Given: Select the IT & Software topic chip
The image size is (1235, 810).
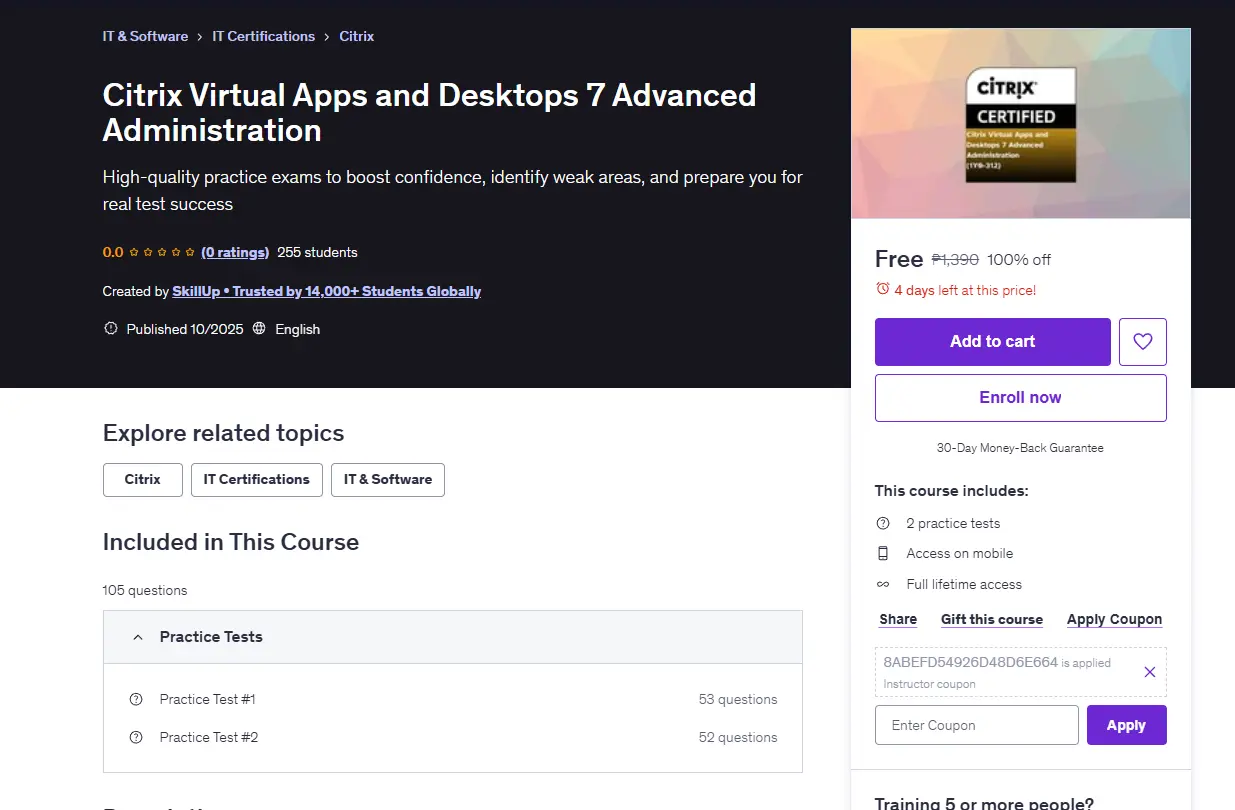Looking at the screenshot, I should [x=388, y=480].
